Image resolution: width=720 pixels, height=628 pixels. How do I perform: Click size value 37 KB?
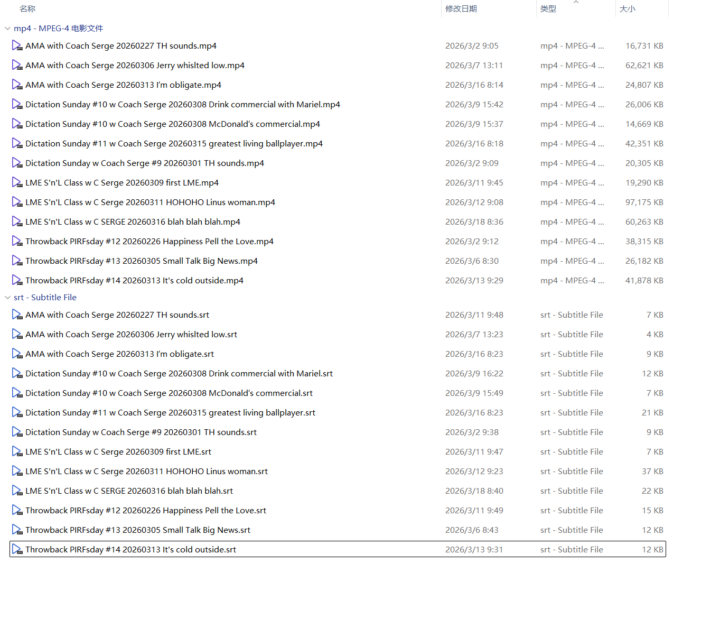click(652, 471)
